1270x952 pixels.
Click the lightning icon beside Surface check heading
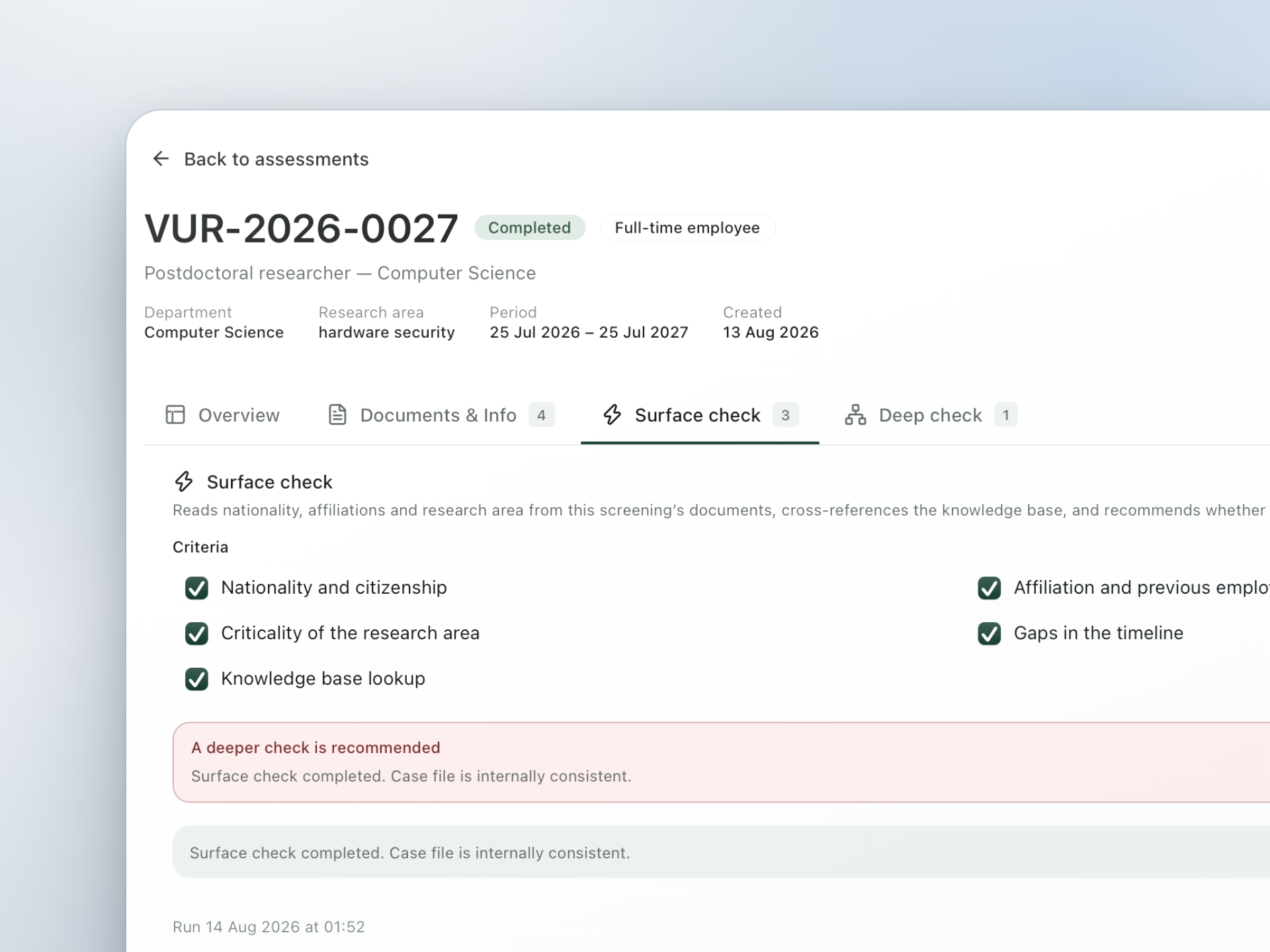pyautogui.click(x=184, y=481)
